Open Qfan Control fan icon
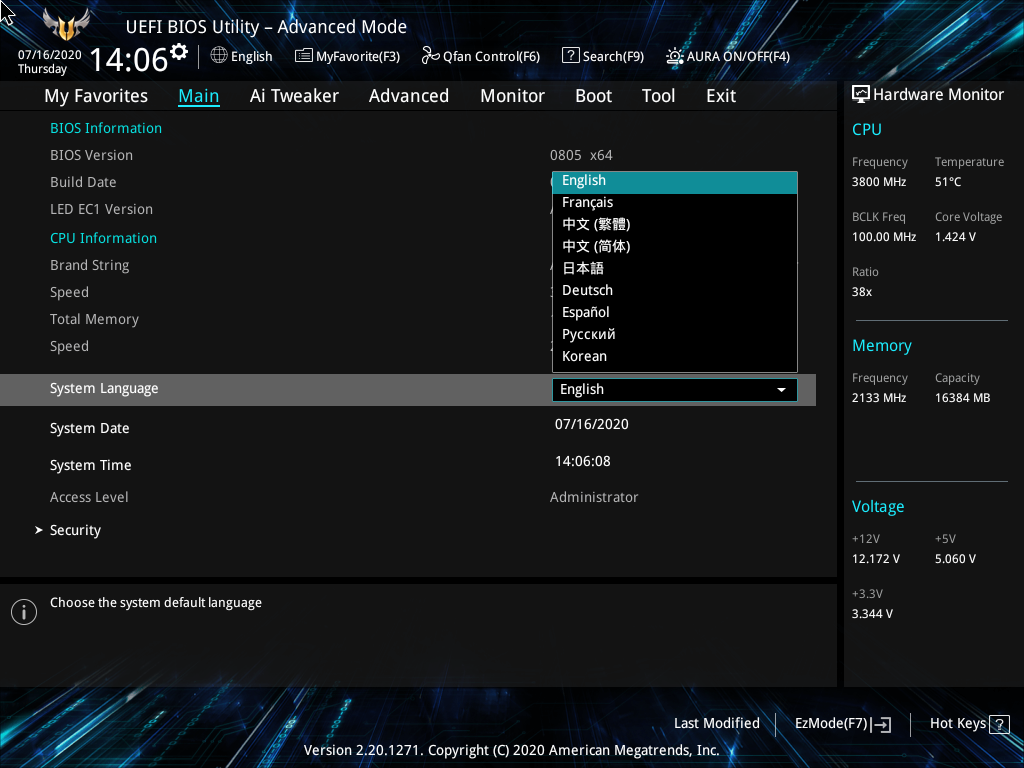Viewport: 1024px width, 768px height. point(430,56)
